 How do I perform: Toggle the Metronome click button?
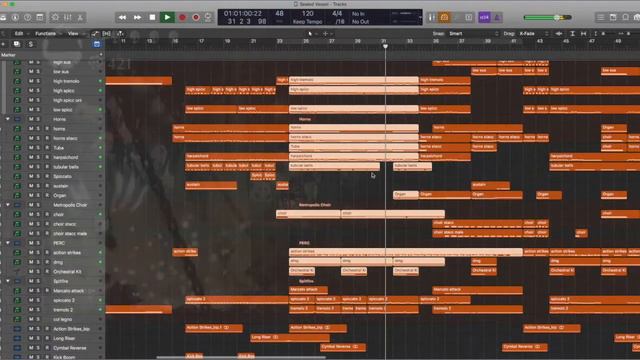(x=497, y=17)
